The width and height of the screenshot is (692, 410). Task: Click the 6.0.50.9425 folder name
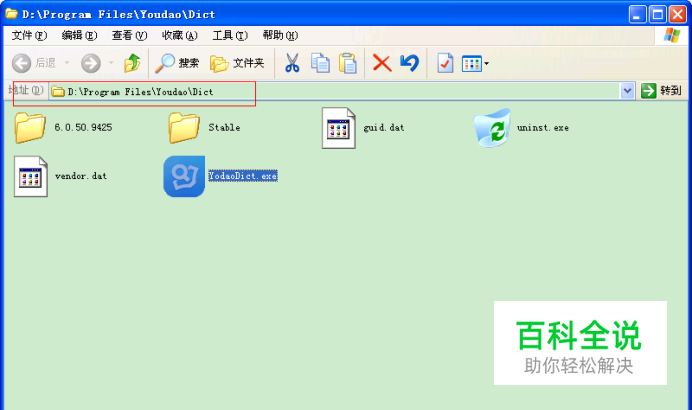pos(83,128)
